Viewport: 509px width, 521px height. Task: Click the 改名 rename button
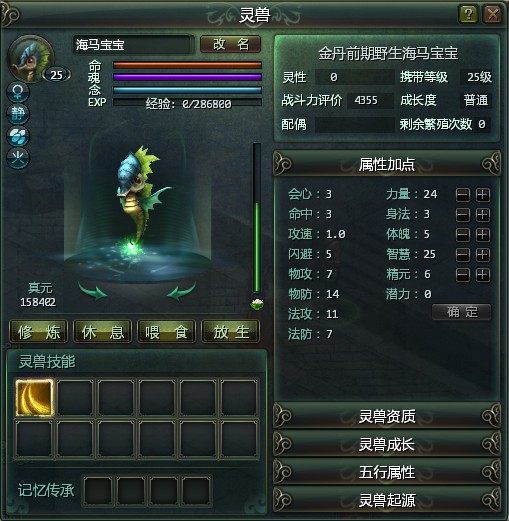pyautogui.click(x=230, y=44)
